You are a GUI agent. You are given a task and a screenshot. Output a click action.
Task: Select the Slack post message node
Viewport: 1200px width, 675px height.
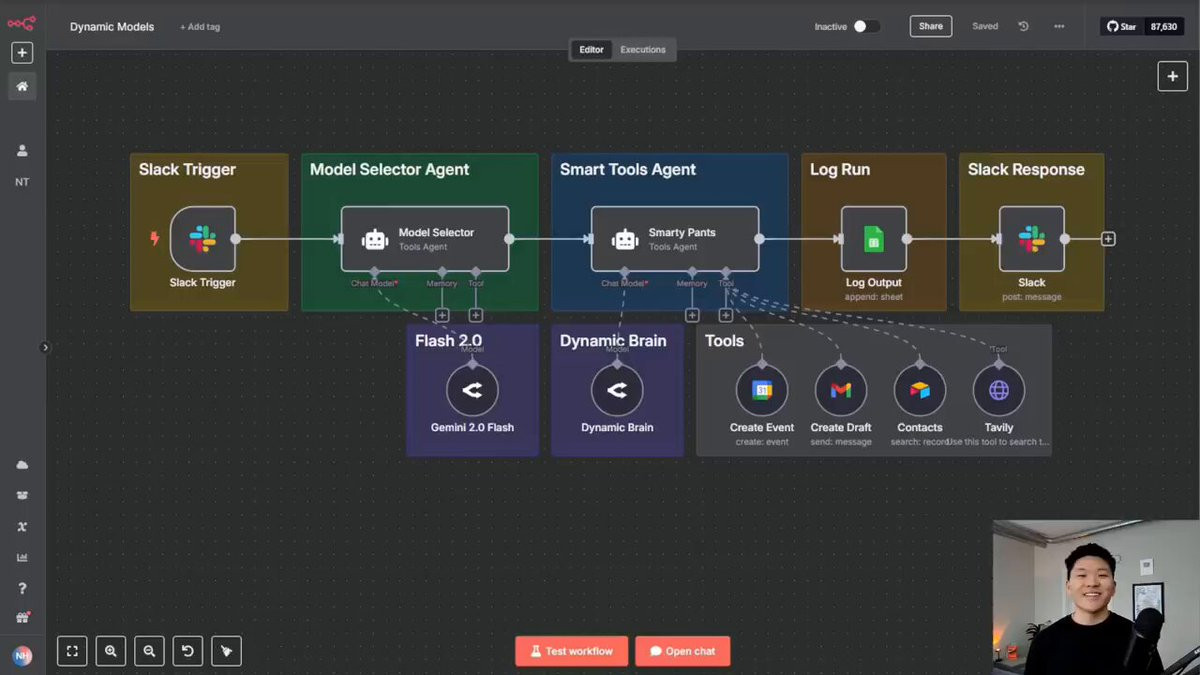(x=1032, y=239)
